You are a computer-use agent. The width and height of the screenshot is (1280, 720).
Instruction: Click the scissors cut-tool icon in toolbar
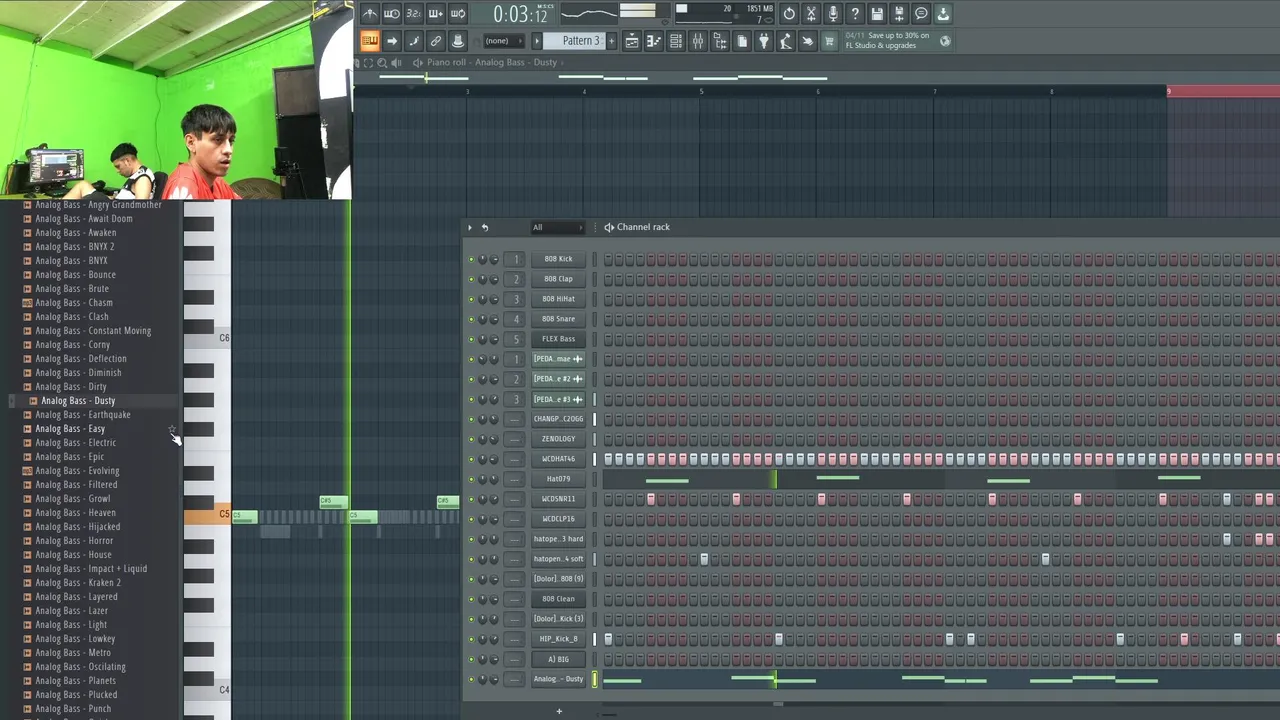811,14
